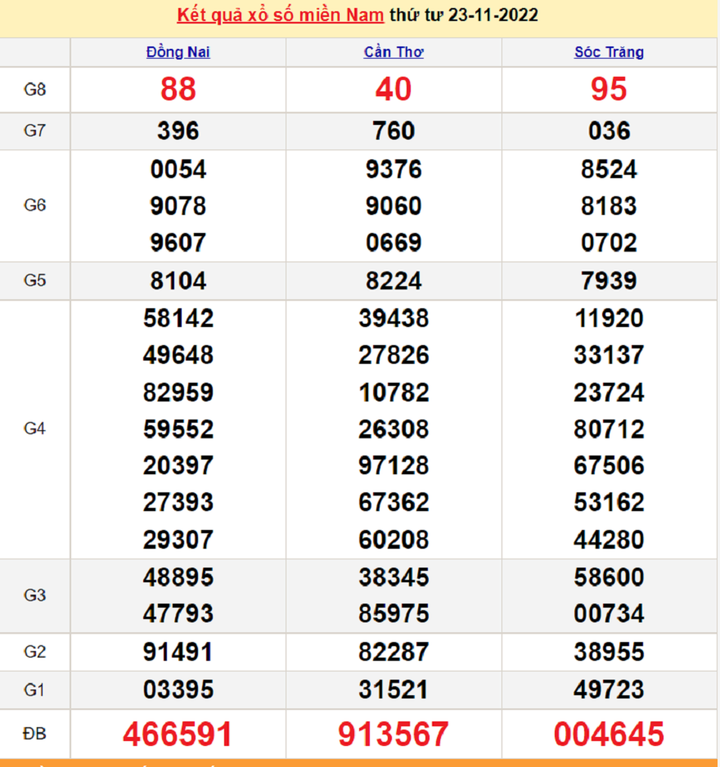The image size is (720, 767).
Task: Open the Sóc Trăng province link
Action: point(609,52)
